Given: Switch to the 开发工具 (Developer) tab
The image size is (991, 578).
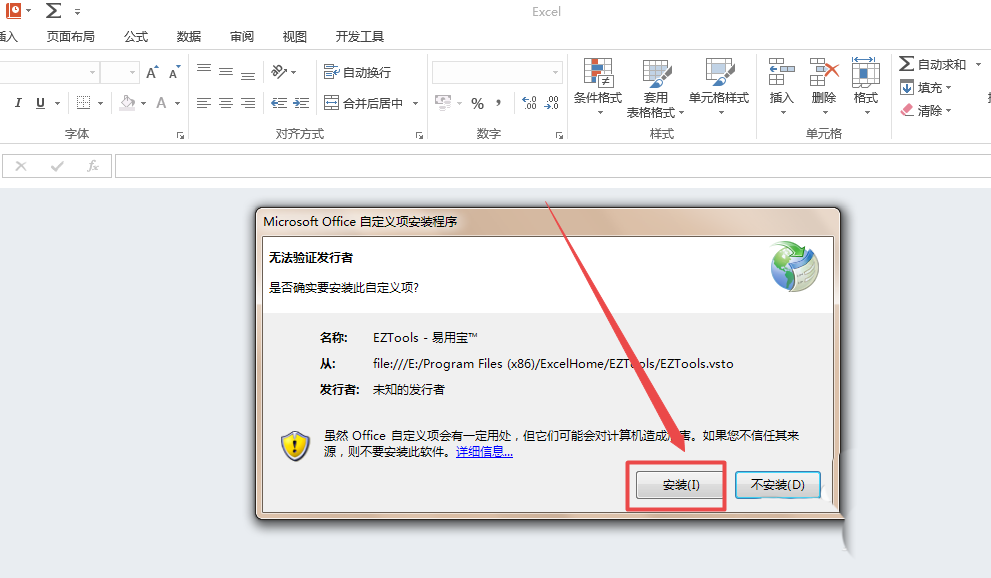Looking at the screenshot, I should point(360,37).
